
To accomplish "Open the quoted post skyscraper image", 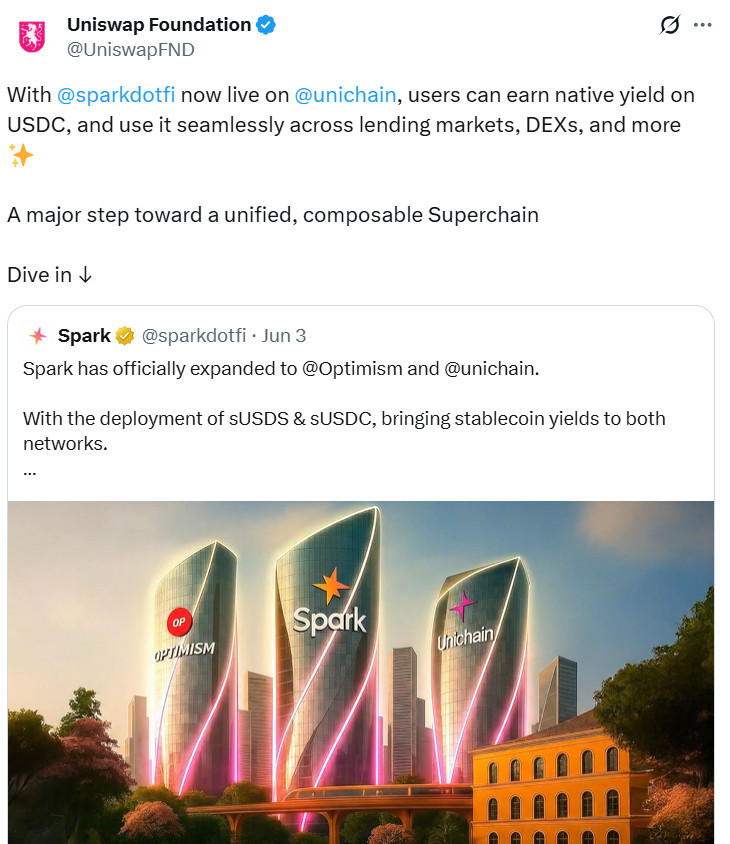I will (361, 672).
